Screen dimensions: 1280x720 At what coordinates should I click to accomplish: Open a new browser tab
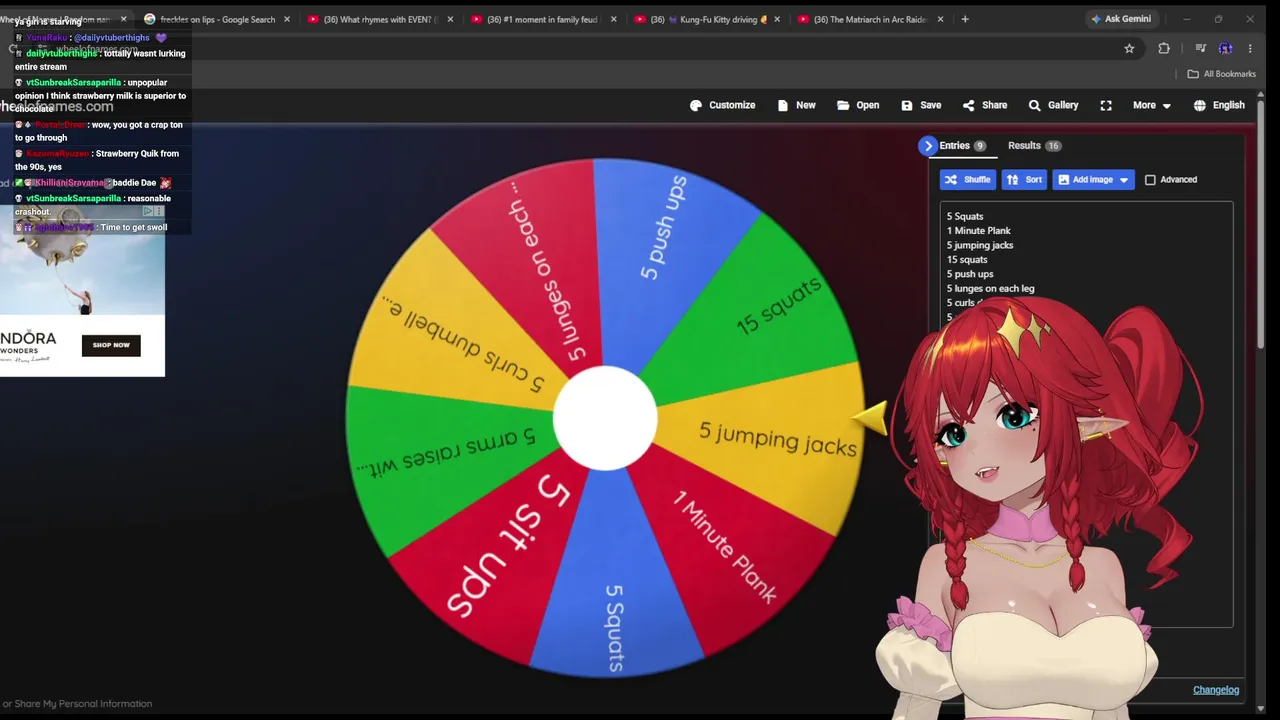(965, 19)
